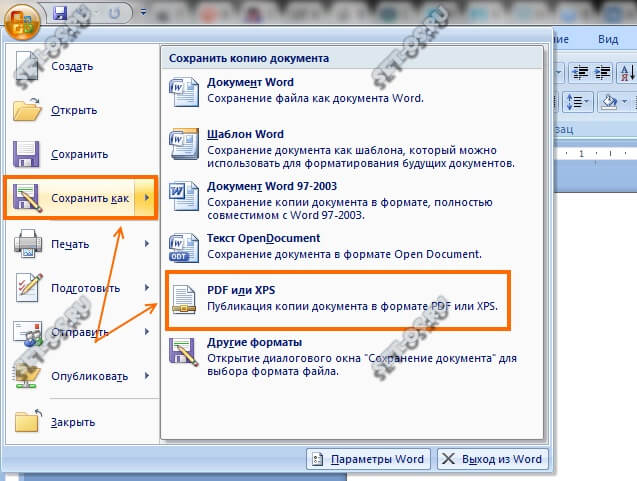Click the Save floppy icon in quick access toolbar
The width and height of the screenshot is (637, 481).
(x=61, y=13)
